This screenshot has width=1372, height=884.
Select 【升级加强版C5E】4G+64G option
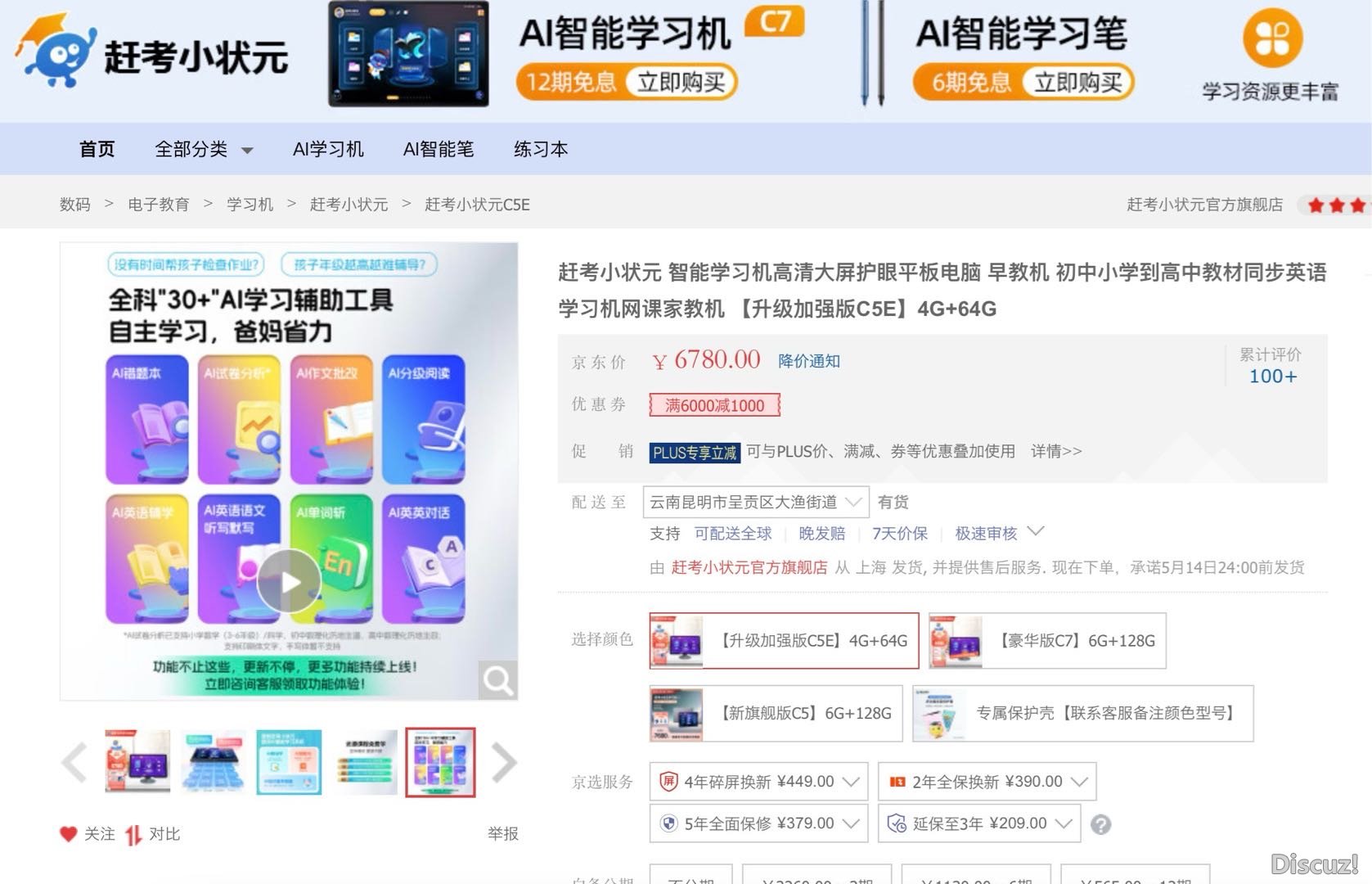tap(784, 641)
